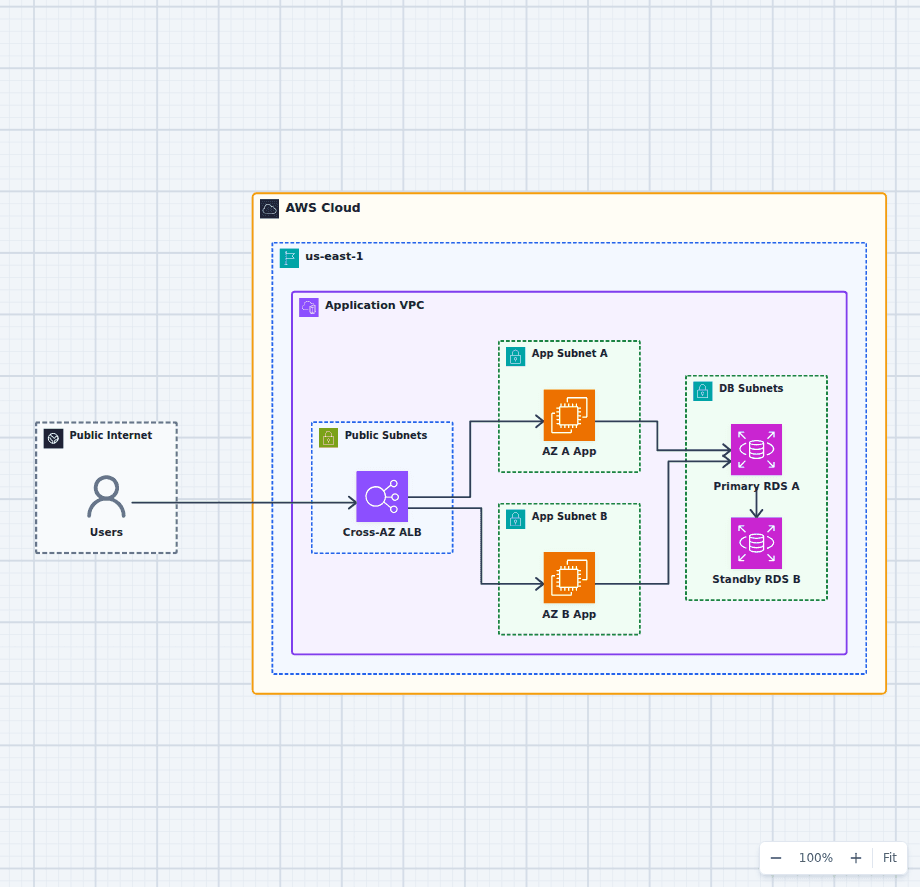
Task: Click the Fit view button
Action: (x=889, y=858)
